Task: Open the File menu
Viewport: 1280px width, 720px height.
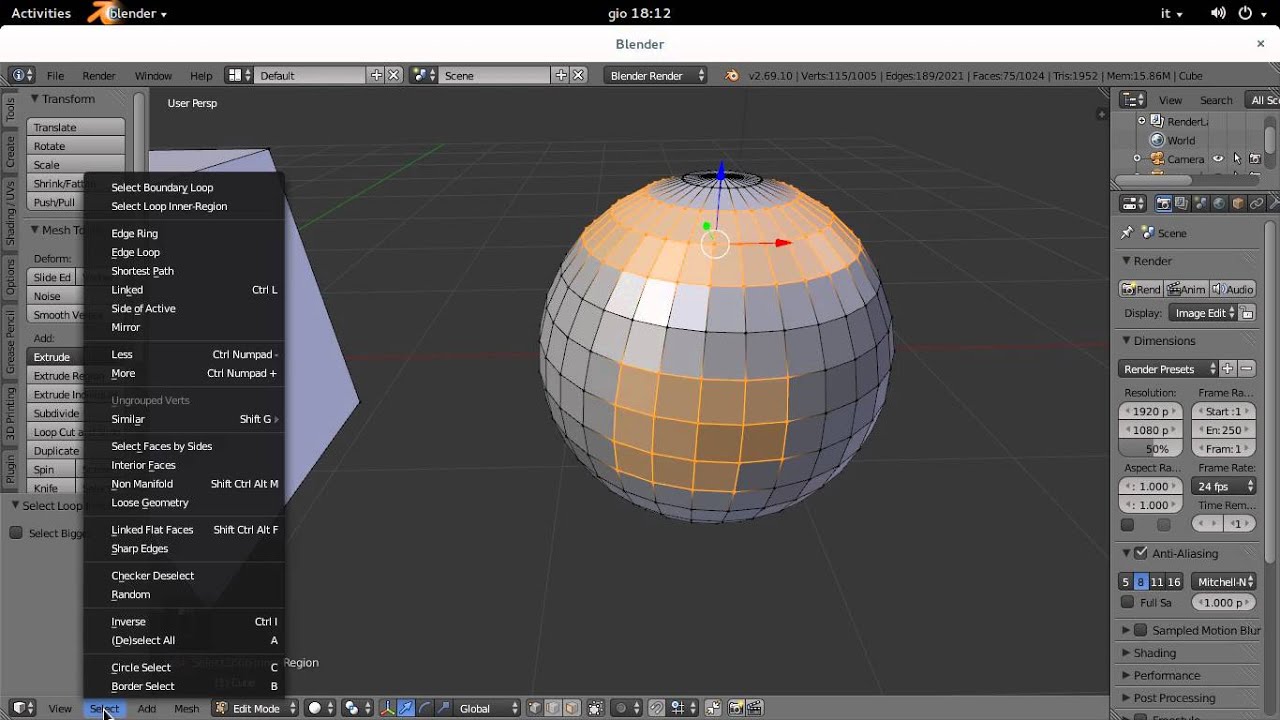Action: coord(55,76)
